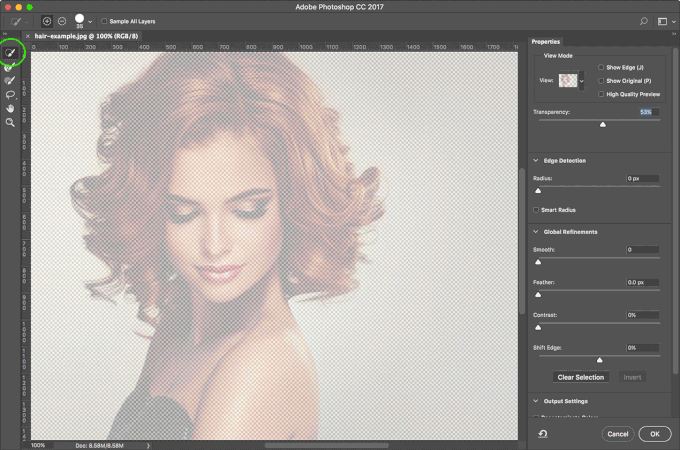Click the Clear Selection button
The image size is (680, 450).
pos(580,377)
